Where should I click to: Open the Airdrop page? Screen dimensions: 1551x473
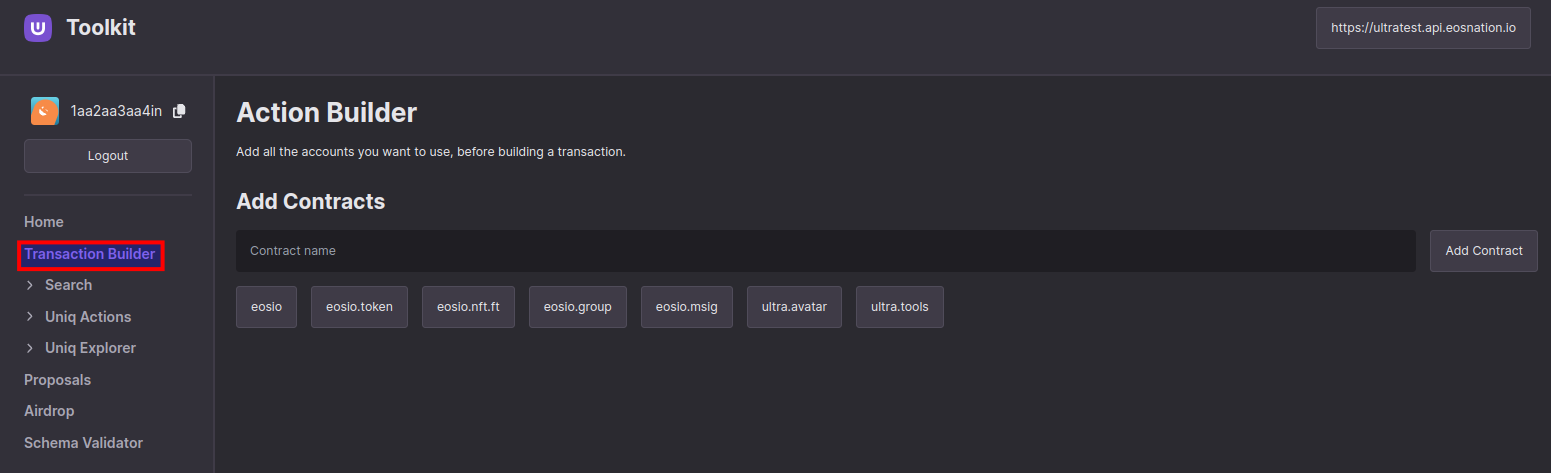(x=49, y=411)
